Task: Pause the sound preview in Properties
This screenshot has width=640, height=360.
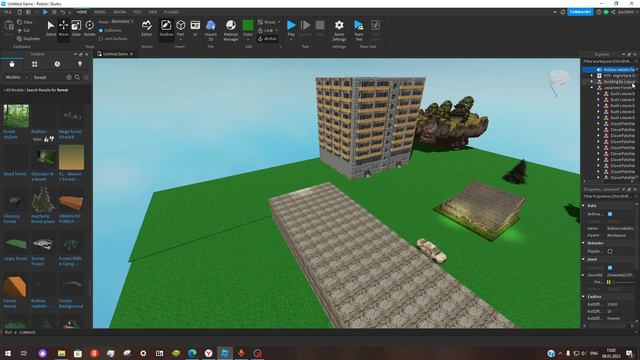Action: [x=609, y=282]
